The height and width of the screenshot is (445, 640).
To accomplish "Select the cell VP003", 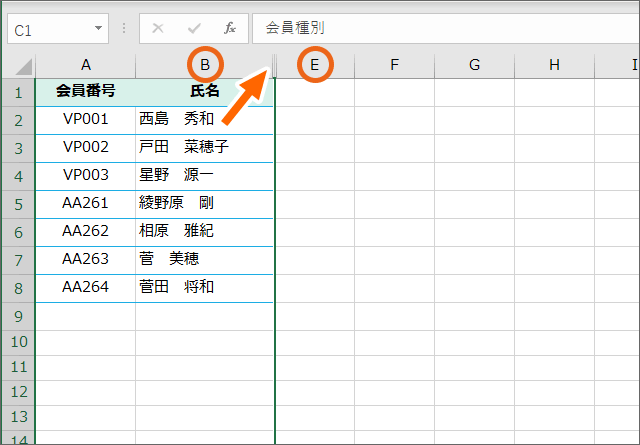I will pyautogui.click(x=86, y=176).
